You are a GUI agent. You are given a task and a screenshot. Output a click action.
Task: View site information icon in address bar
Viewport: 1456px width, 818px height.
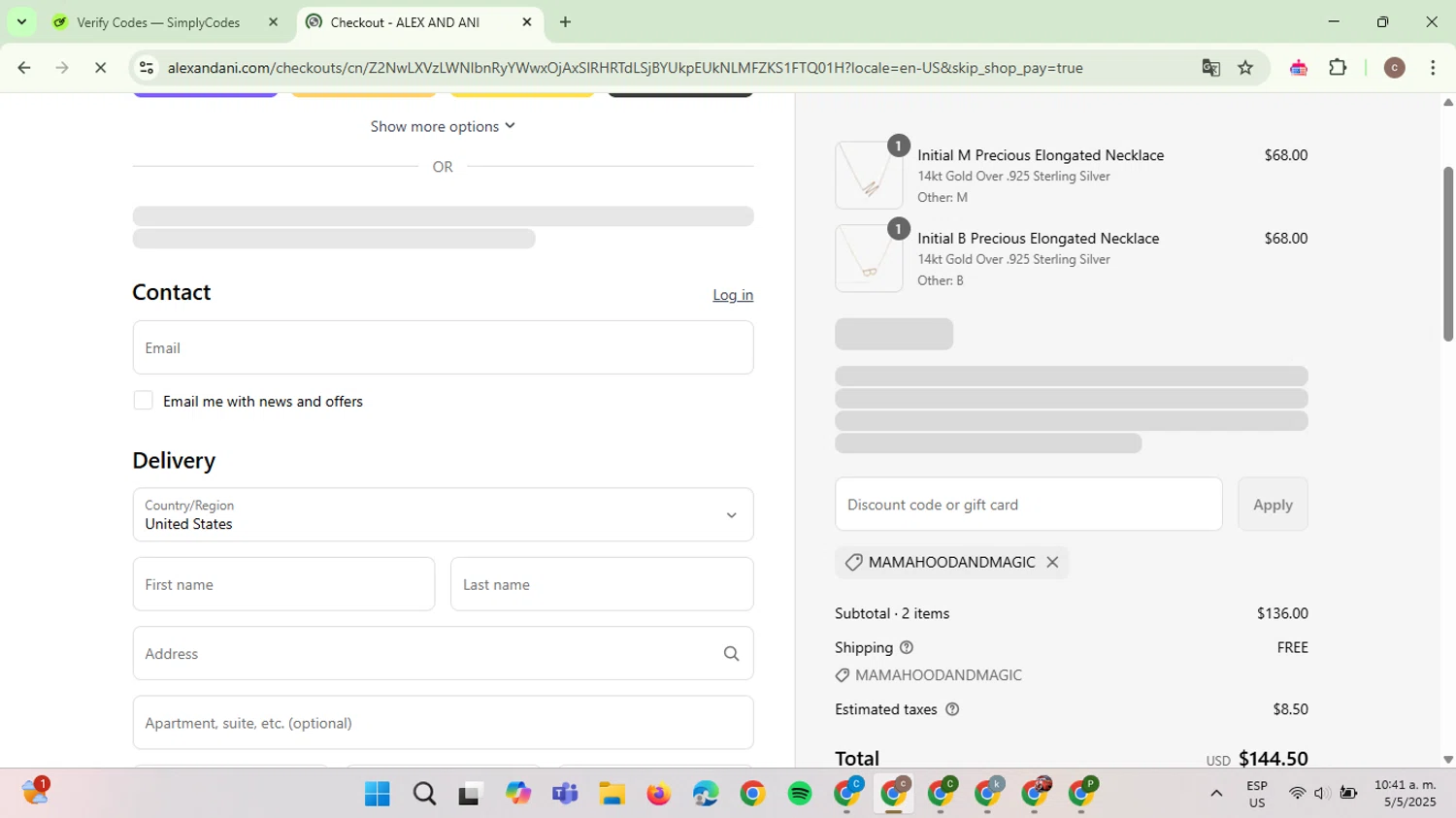pyautogui.click(x=147, y=68)
